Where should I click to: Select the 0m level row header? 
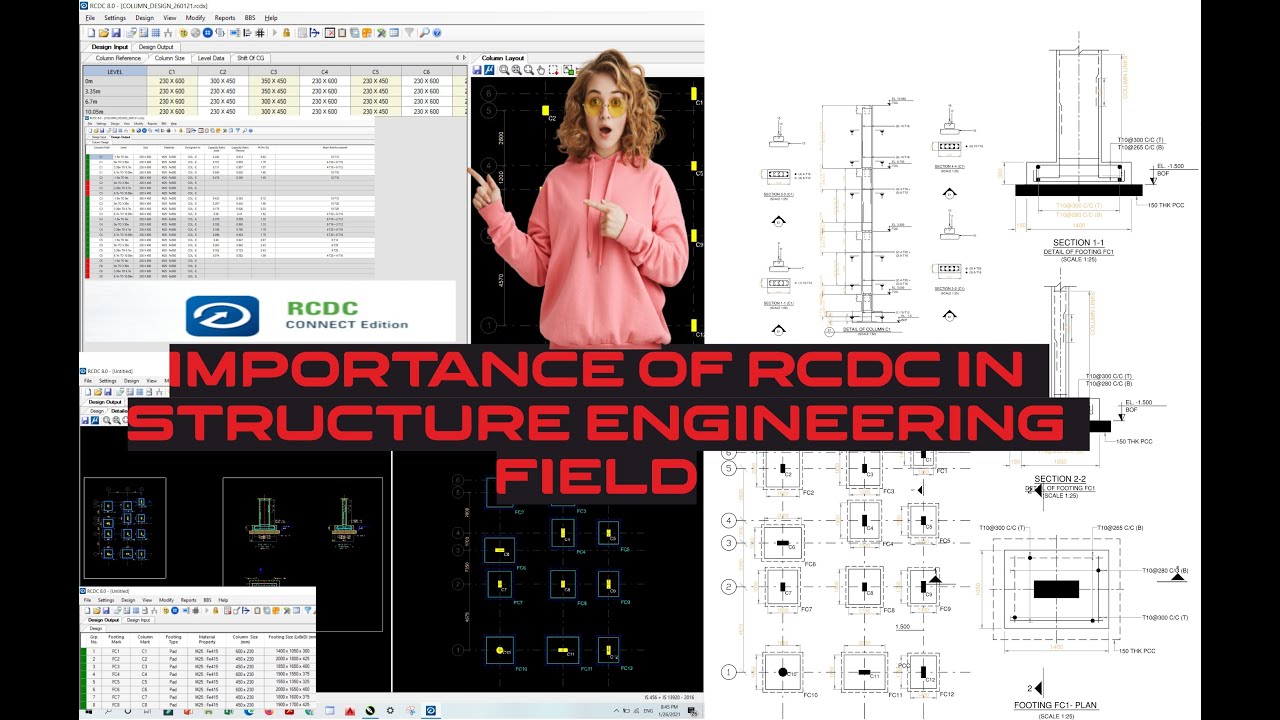(114, 82)
